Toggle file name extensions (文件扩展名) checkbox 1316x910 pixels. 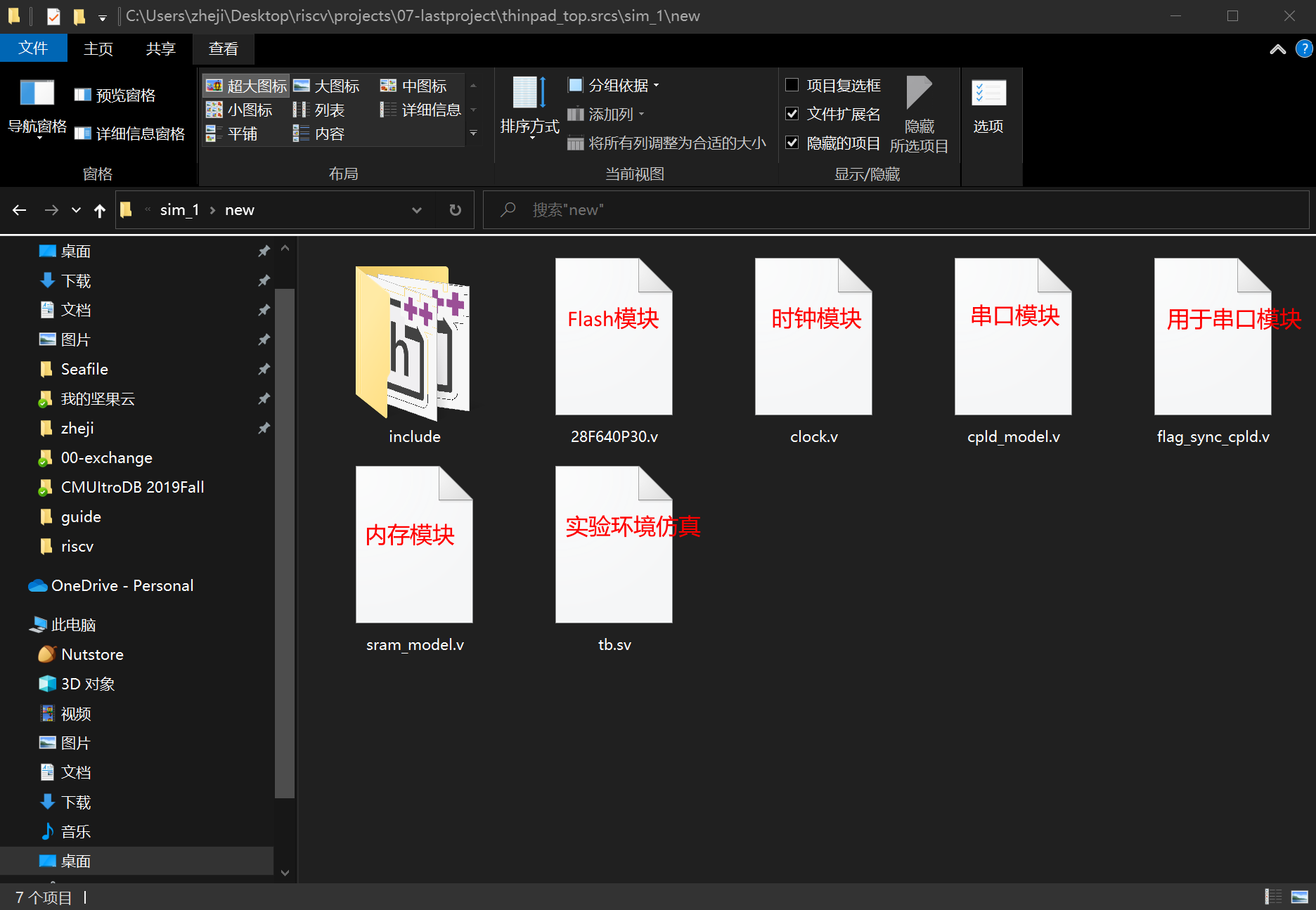pyautogui.click(x=792, y=114)
